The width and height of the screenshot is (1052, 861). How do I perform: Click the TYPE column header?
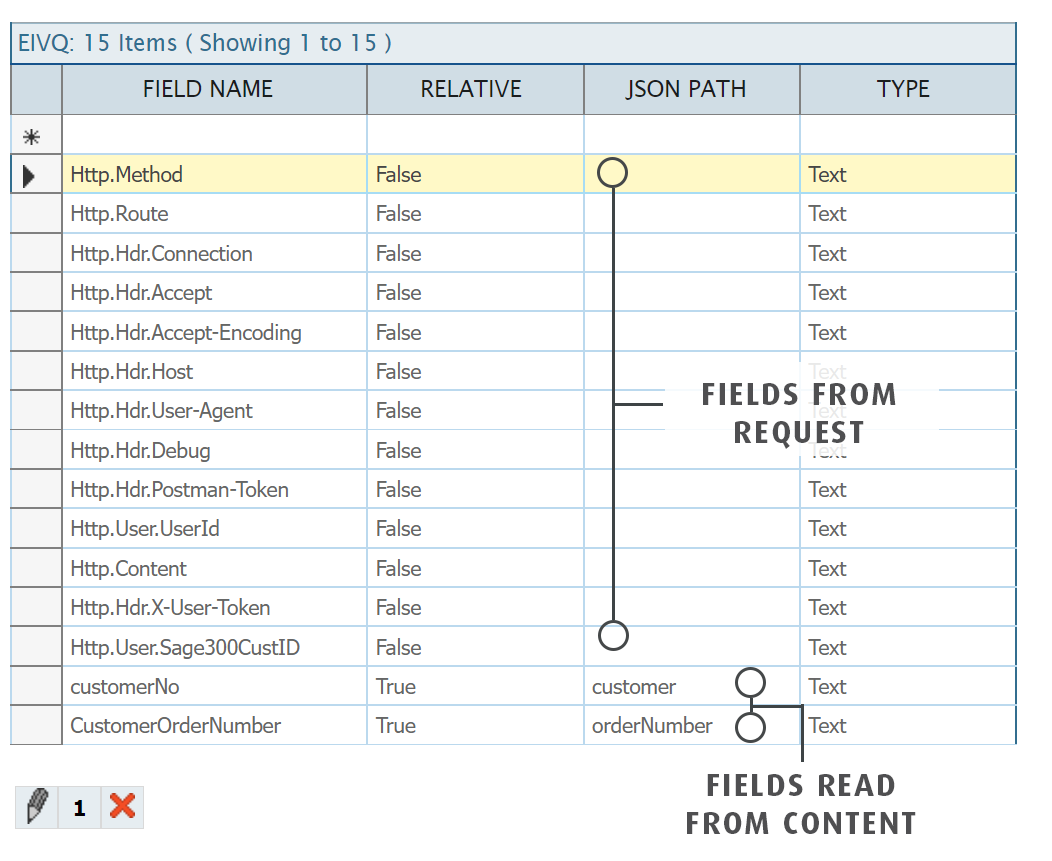[903, 89]
